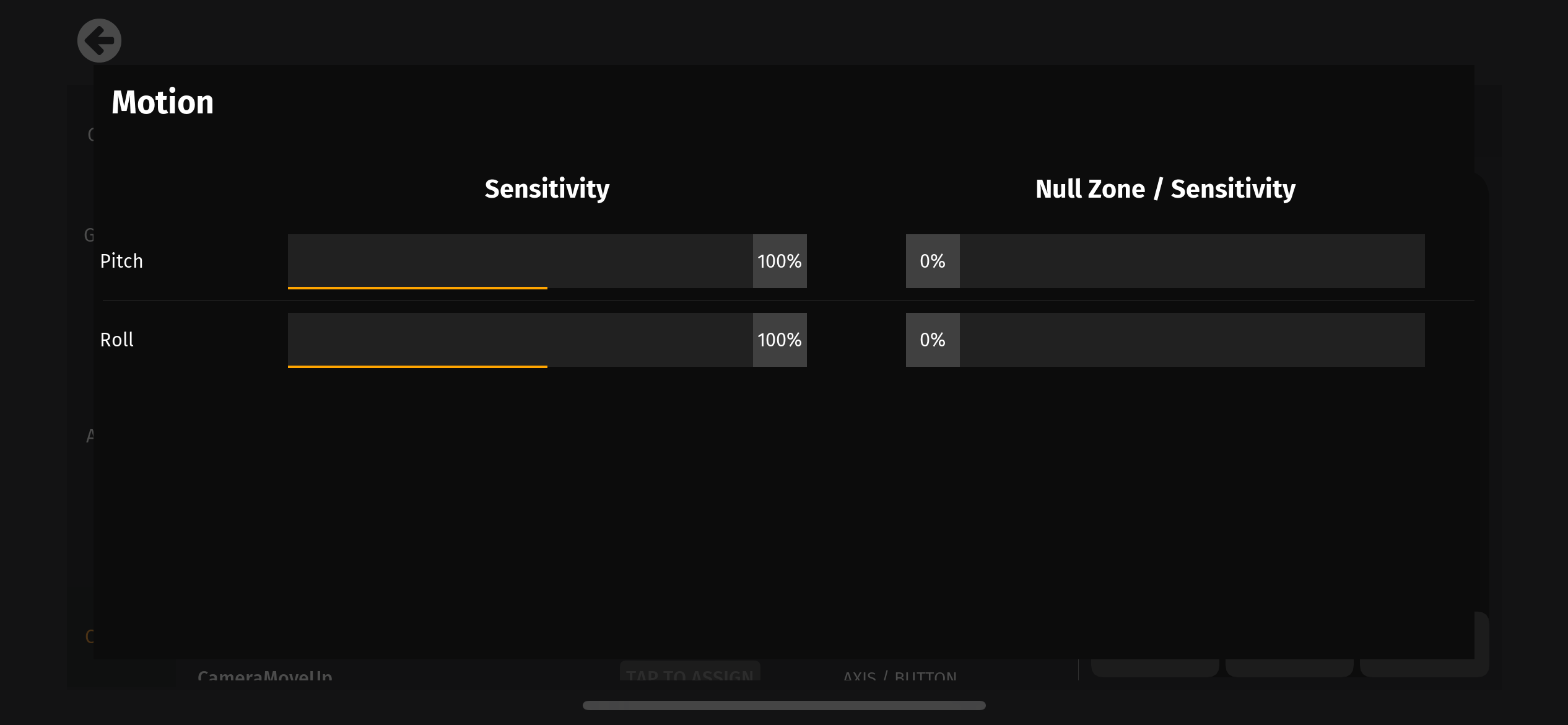Click the orange Roll sensitivity indicator line
Image resolution: width=1568 pixels, height=725 pixels.
417,367
